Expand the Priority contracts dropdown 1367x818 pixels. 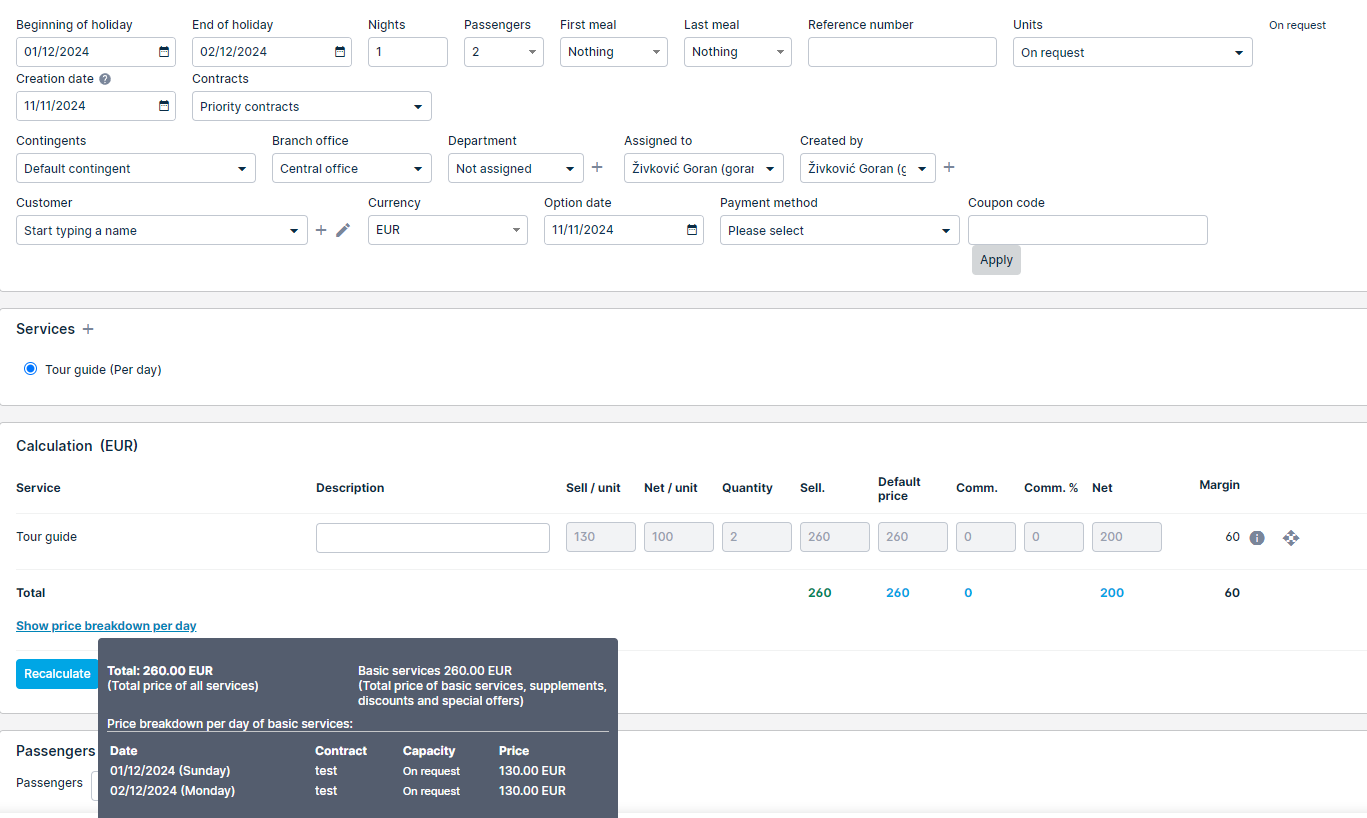point(312,106)
